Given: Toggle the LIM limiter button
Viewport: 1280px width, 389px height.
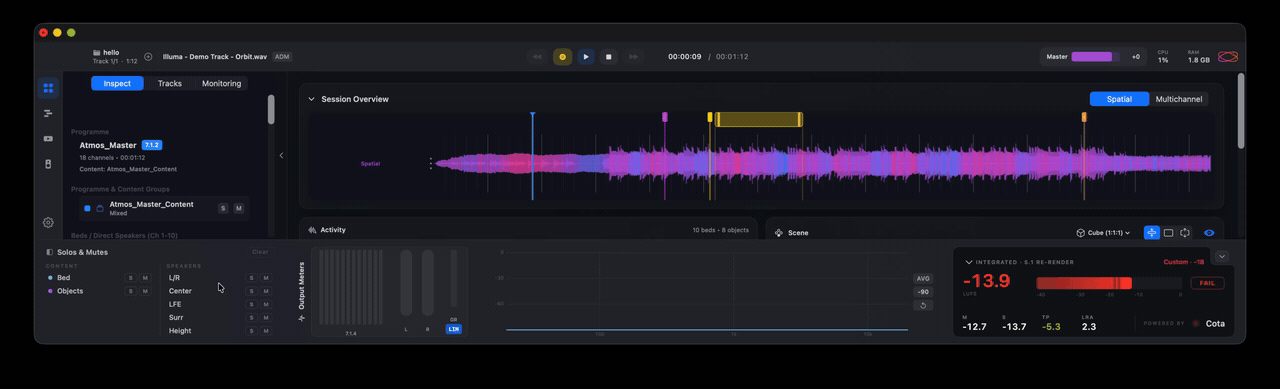Looking at the screenshot, I should pos(454,329).
